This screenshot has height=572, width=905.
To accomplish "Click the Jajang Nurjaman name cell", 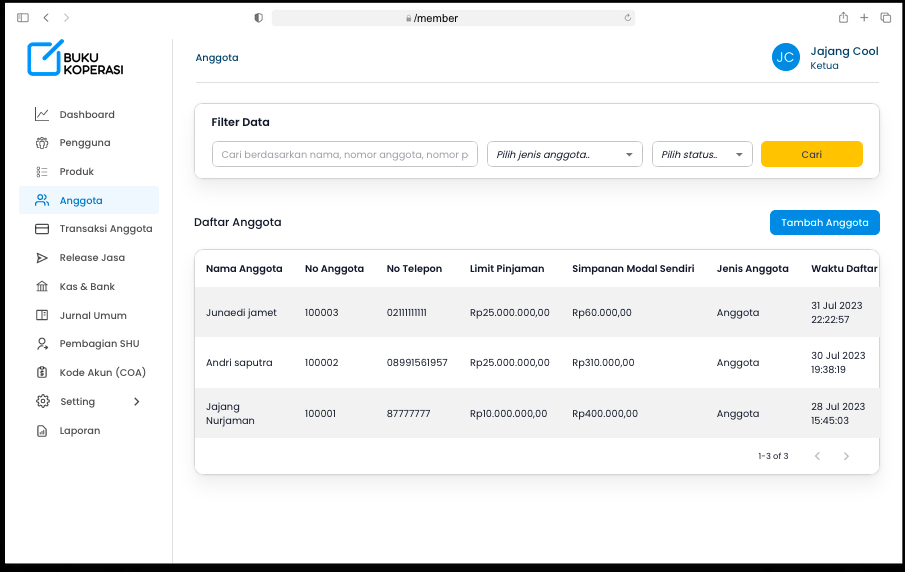I will pos(230,414).
